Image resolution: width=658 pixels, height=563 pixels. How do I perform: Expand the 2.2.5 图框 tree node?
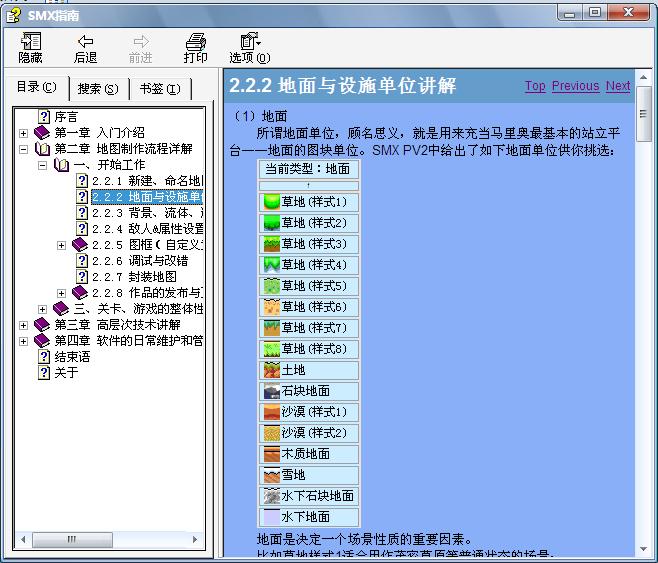[61, 245]
